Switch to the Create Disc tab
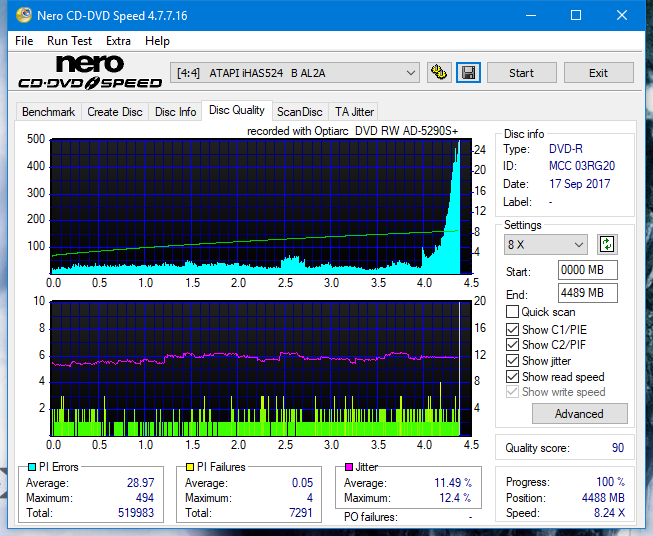653x536 pixels. click(x=115, y=112)
